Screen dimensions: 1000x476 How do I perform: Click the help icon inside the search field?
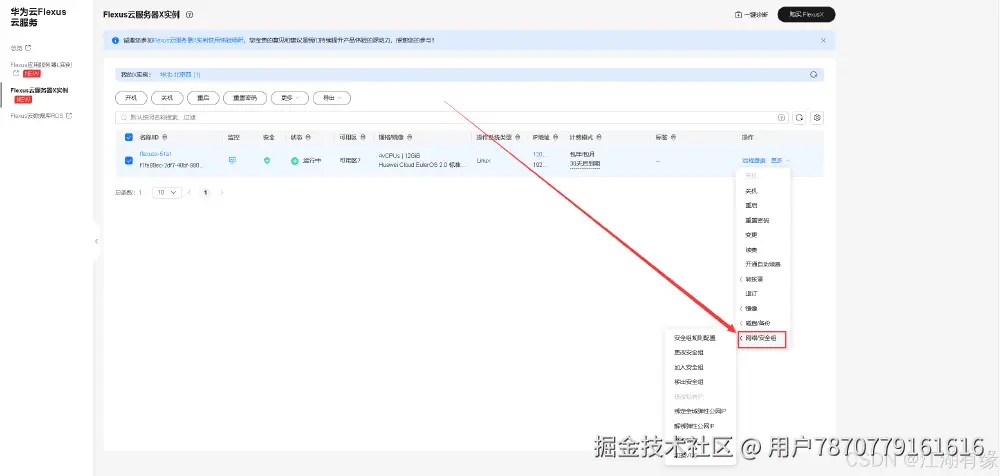(x=781, y=117)
